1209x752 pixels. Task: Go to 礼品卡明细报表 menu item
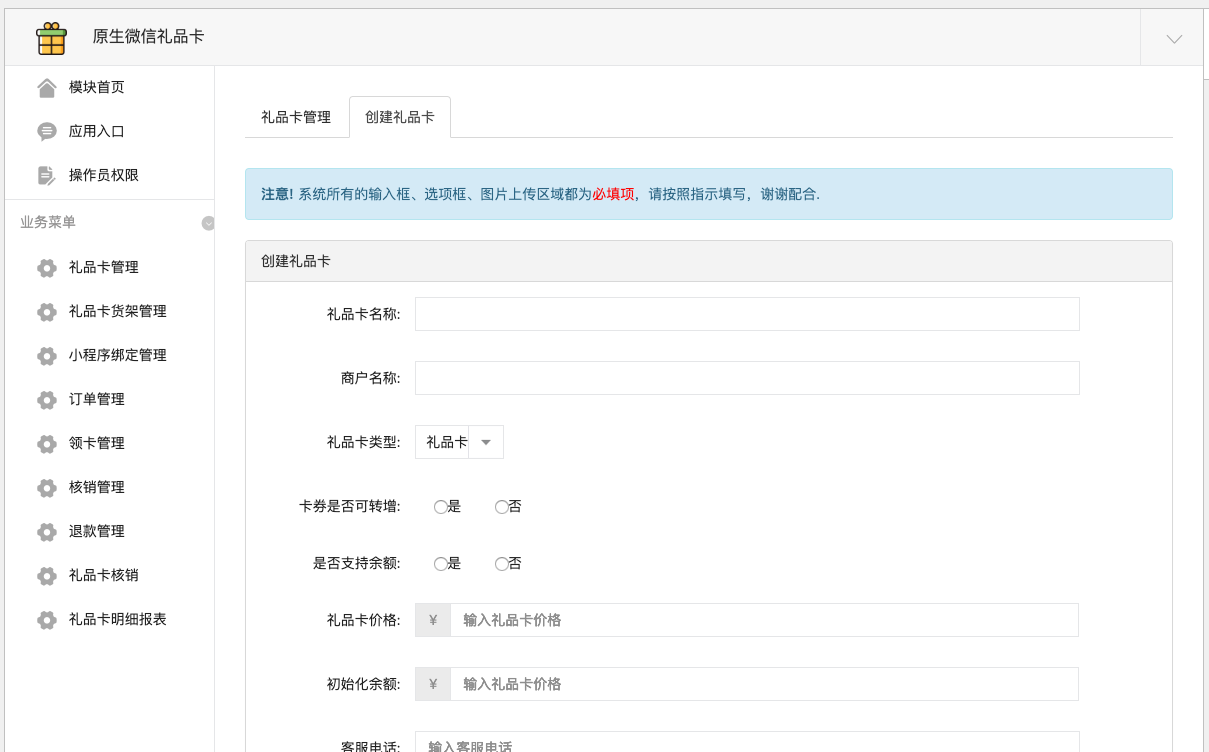coord(118,620)
